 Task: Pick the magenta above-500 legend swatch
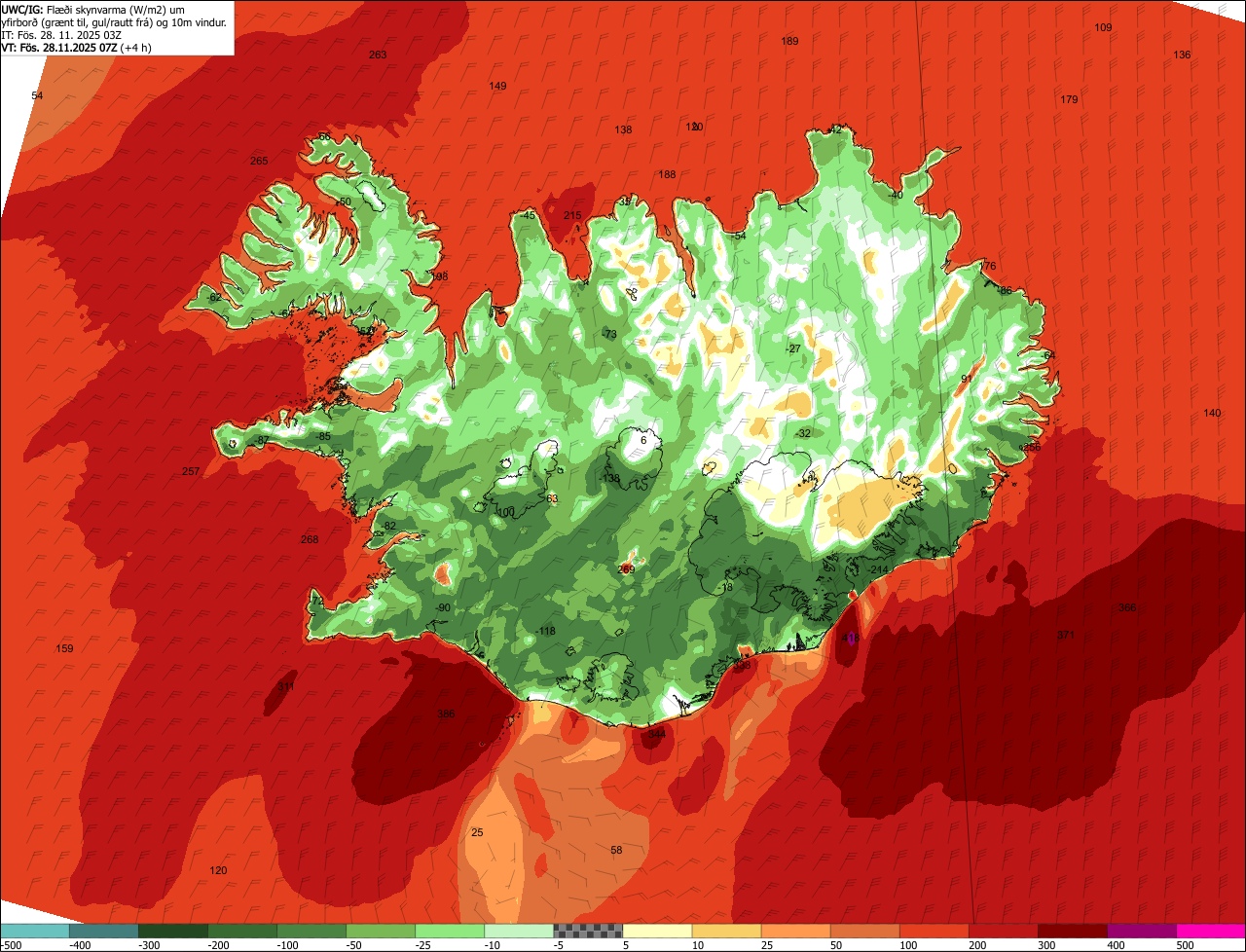(1211, 931)
